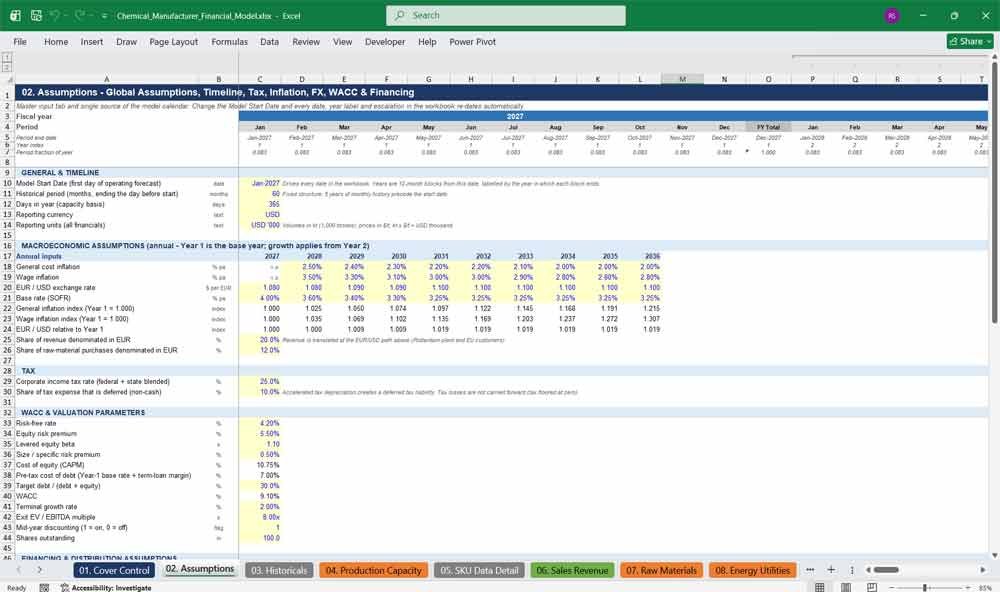Open the 03. Historicals sheet
The width and height of the screenshot is (1000, 592).
(x=279, y=570)
